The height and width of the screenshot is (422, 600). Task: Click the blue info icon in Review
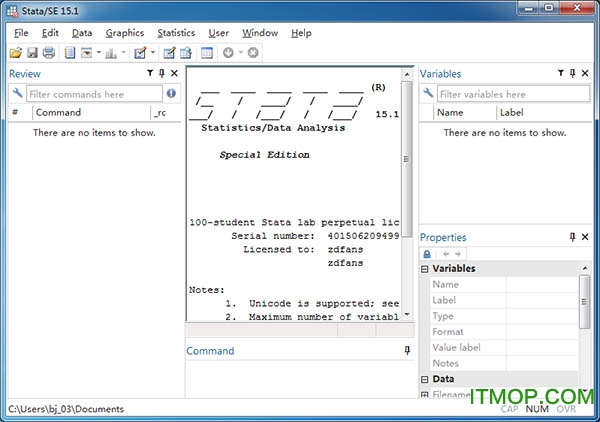pyautogui.click(x=171, y=93)
